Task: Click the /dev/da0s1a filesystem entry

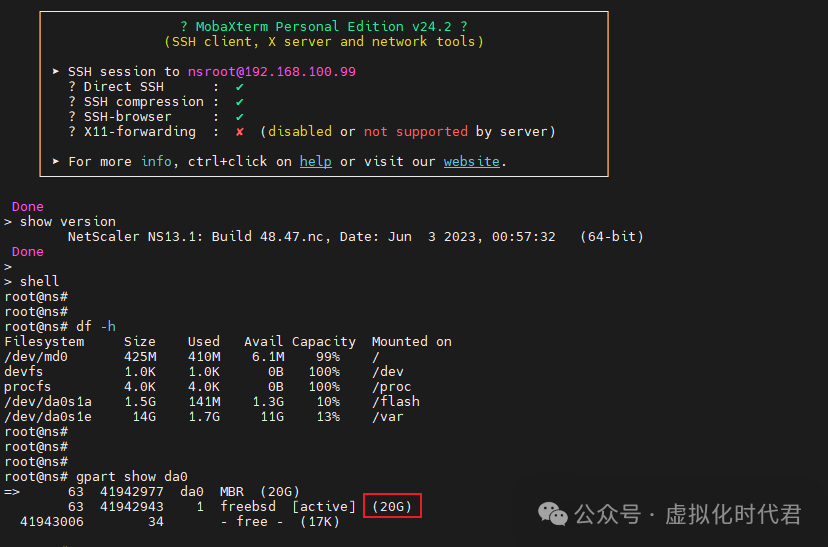Action: point(48,402)
